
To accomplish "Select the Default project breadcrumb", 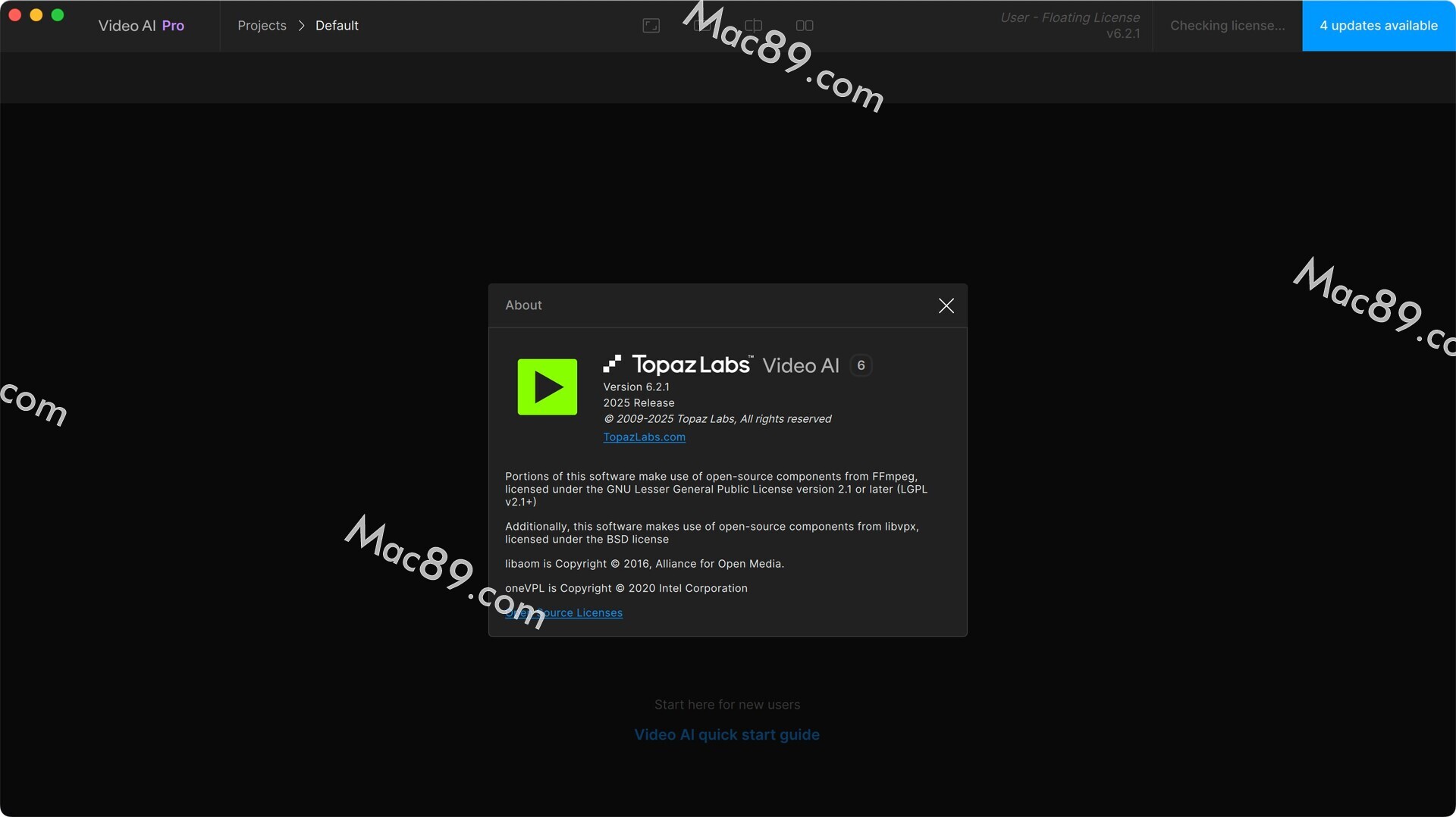I will pos(337,26).
